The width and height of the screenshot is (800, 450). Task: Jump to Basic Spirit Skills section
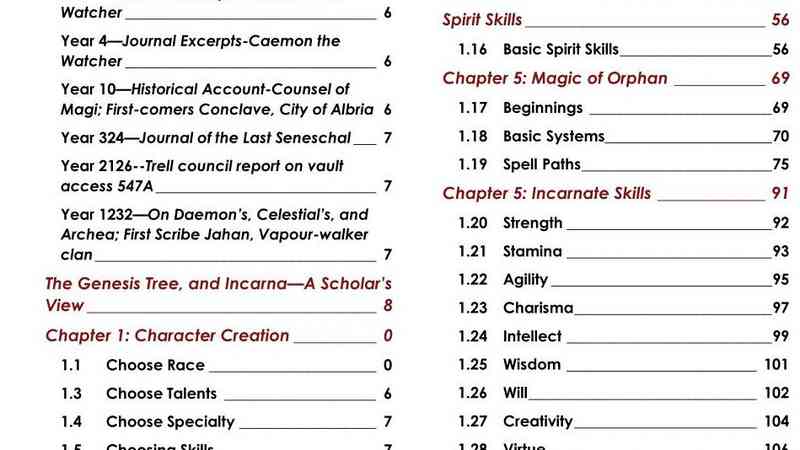(x=560, y=49)
